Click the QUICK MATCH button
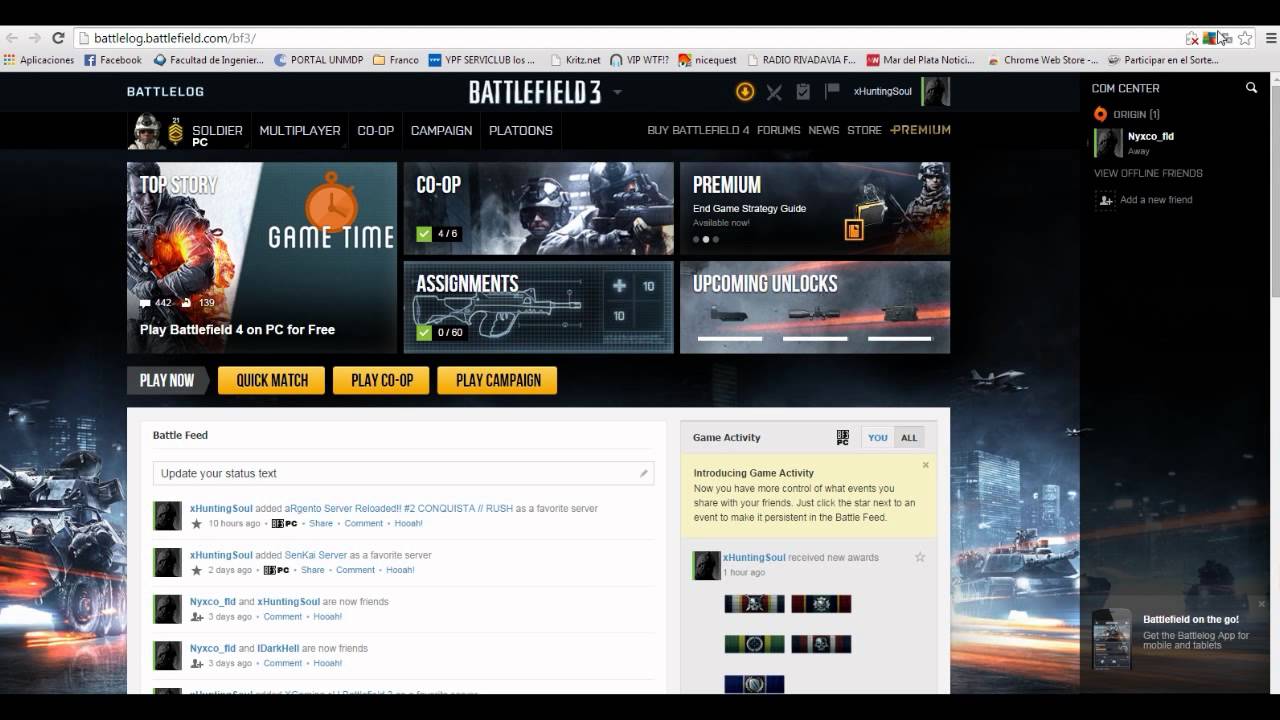The width and height of the screenshot is (1280, 720). pos(272,380)
